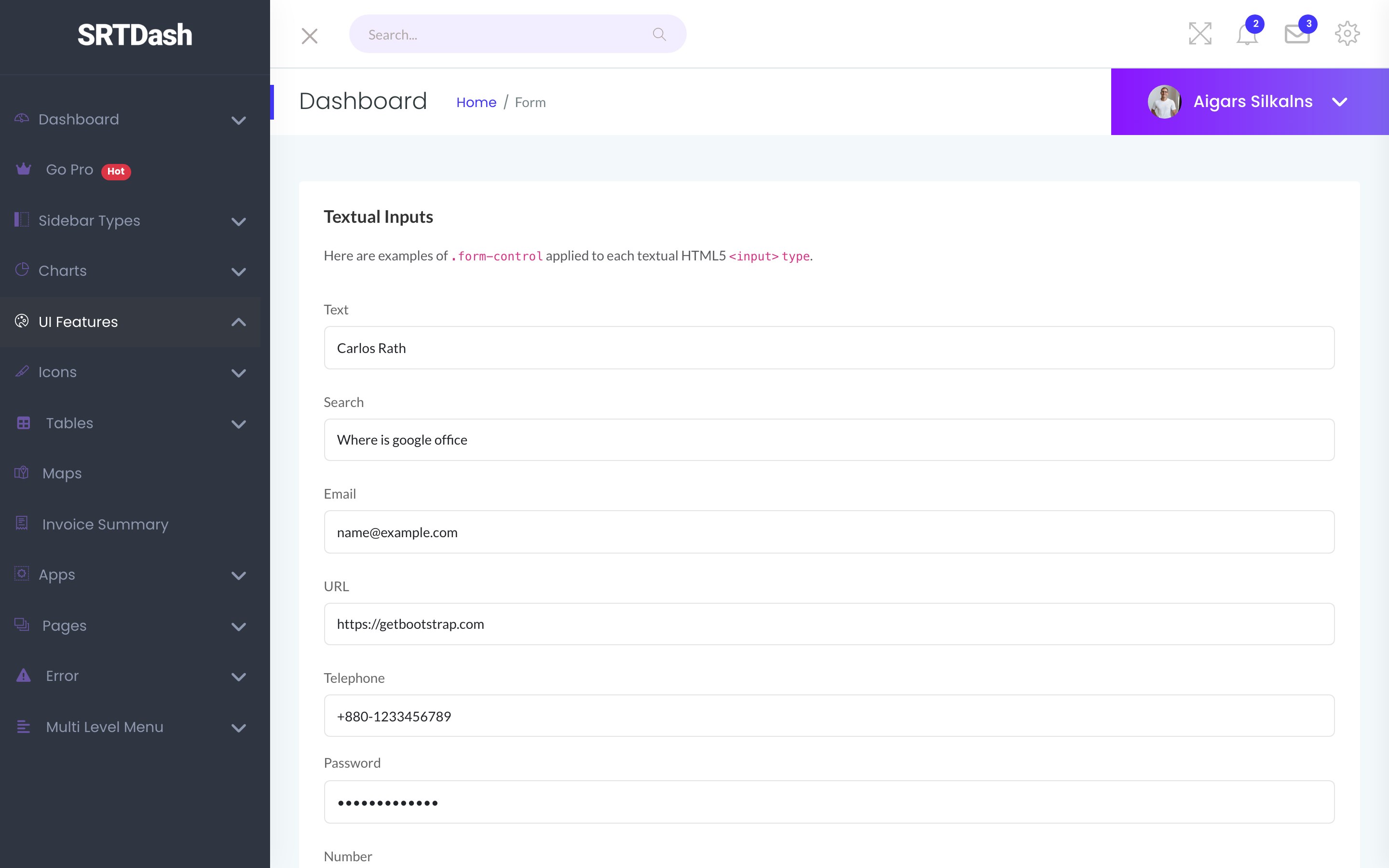
Task: Toggle fullscreen with the expand arrows icon
Action: [x=1199, y=33]
